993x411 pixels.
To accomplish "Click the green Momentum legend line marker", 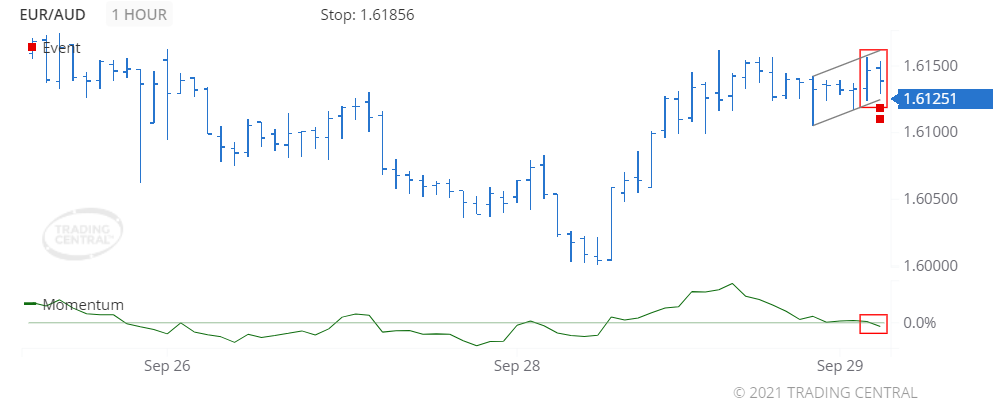I will tap(29, 303).
